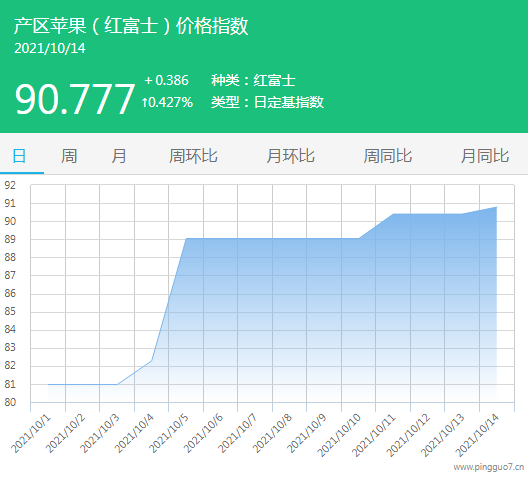The image size is (528, 478).
Task: Click x-axis date label 2021/10/5
Action: [x=169, y=434]
